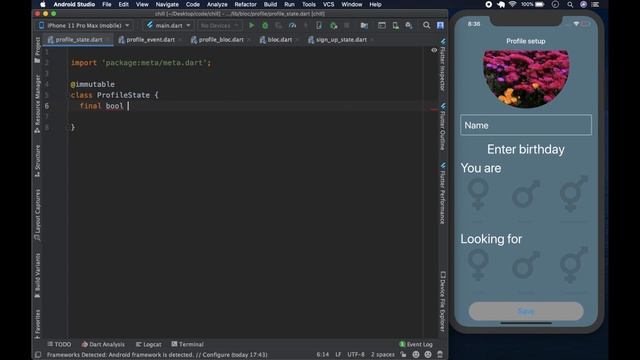
Task: Select female symbol under You are
Action: click(478, 195)
